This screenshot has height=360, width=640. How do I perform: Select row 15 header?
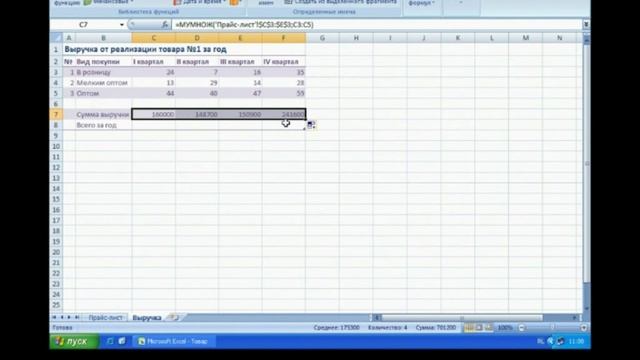tap(56, 199)
